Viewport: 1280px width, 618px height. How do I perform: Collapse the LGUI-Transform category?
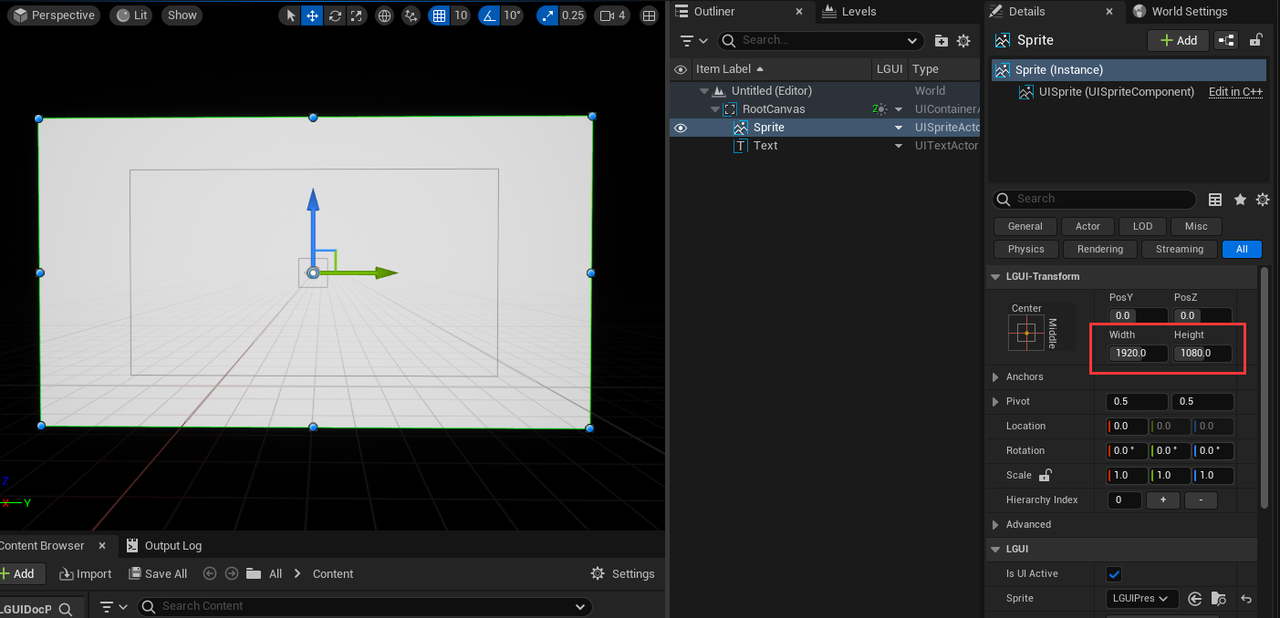(996, 277)
